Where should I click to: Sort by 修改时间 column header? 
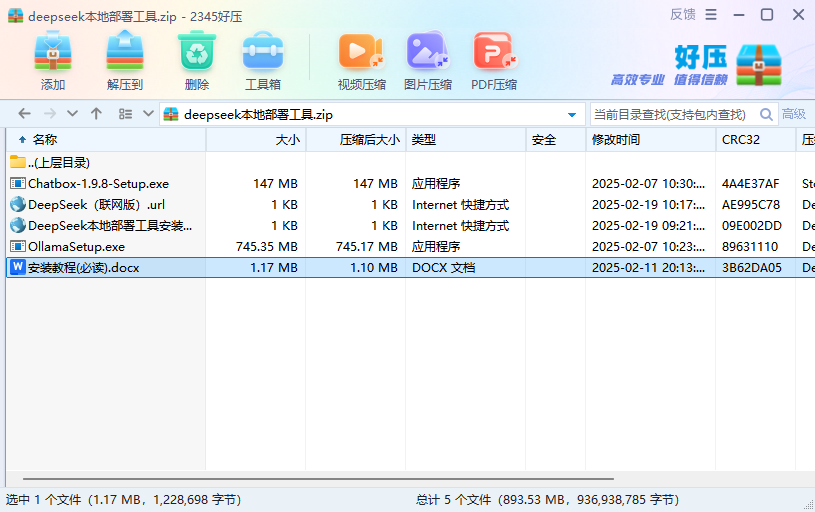651,140
